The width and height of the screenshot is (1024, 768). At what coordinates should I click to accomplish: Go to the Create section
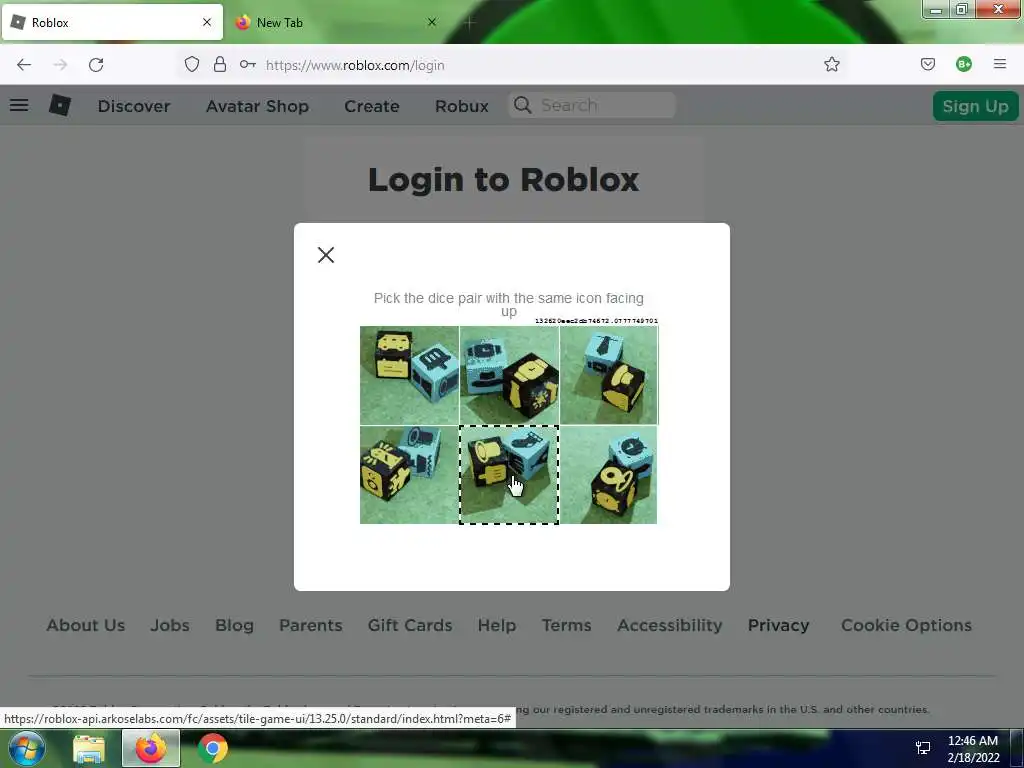(x=372, y=106)
